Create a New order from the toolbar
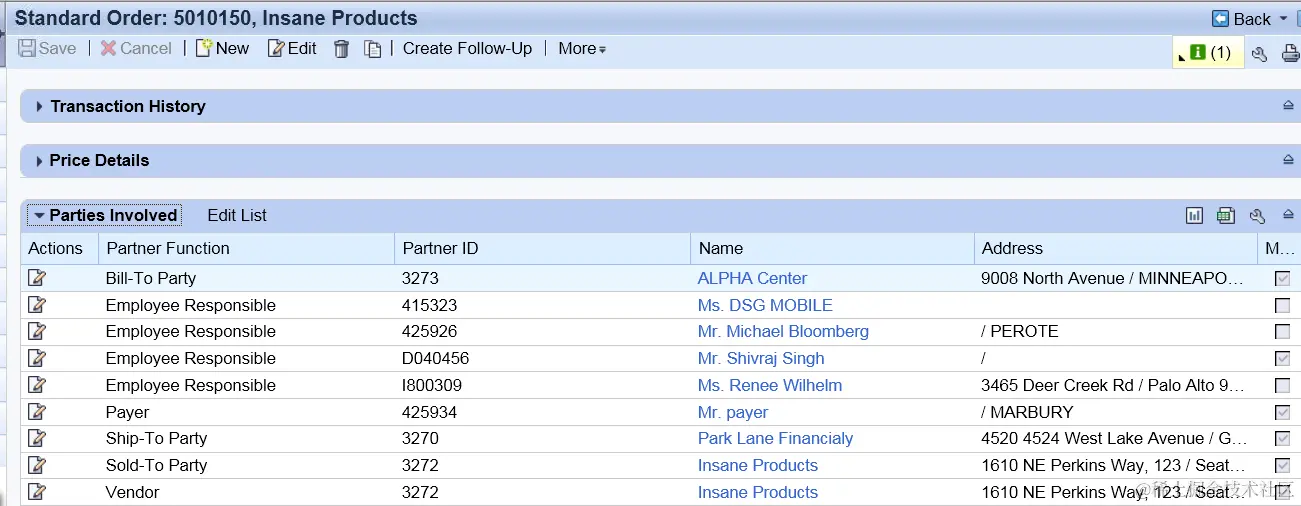 click(222, 48)
